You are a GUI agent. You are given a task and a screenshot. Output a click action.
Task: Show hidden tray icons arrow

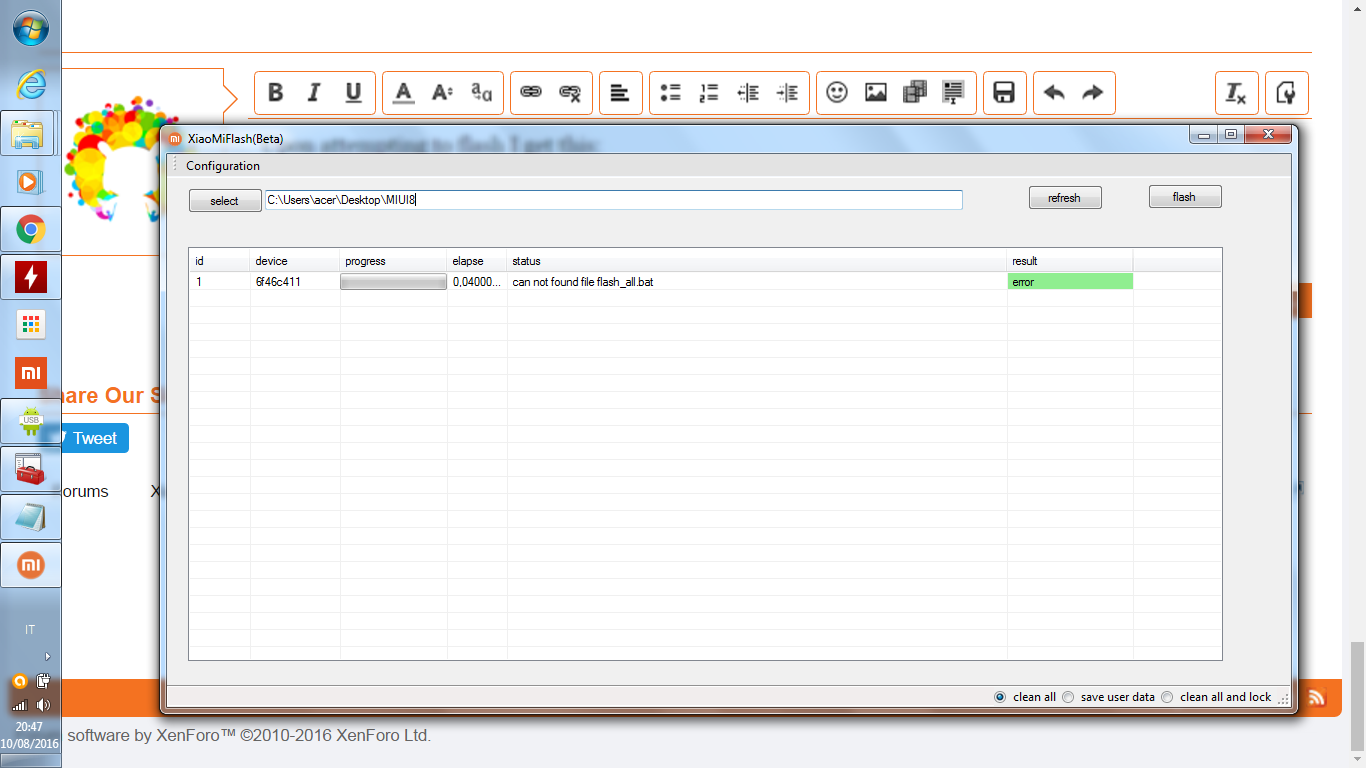click(47, 657)
